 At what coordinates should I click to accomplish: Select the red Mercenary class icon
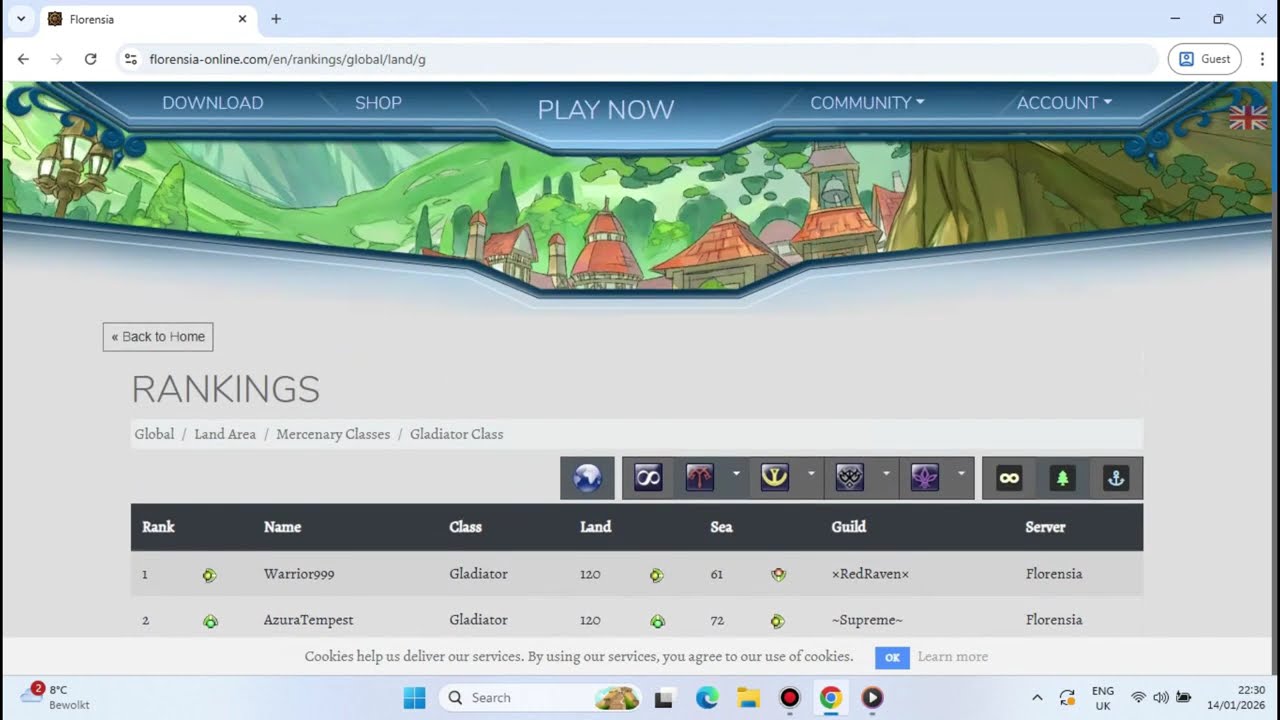[x=700, y=478]
